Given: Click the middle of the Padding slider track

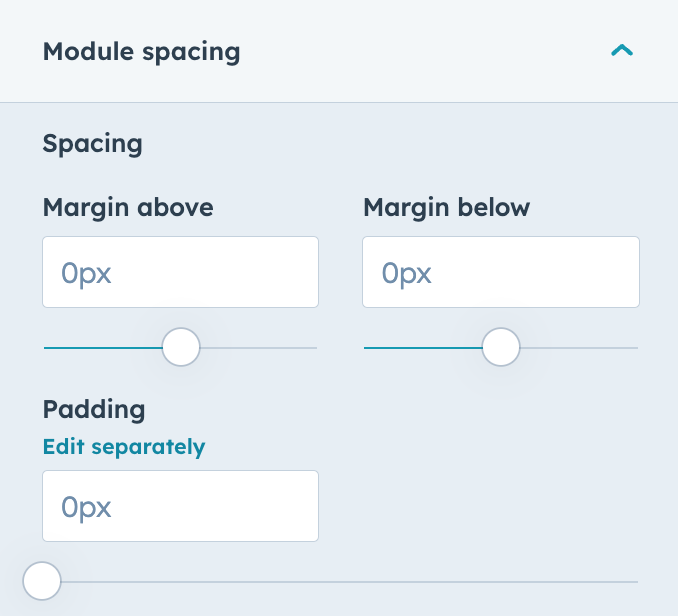Looking at the screenshot, I should (341, 582).
